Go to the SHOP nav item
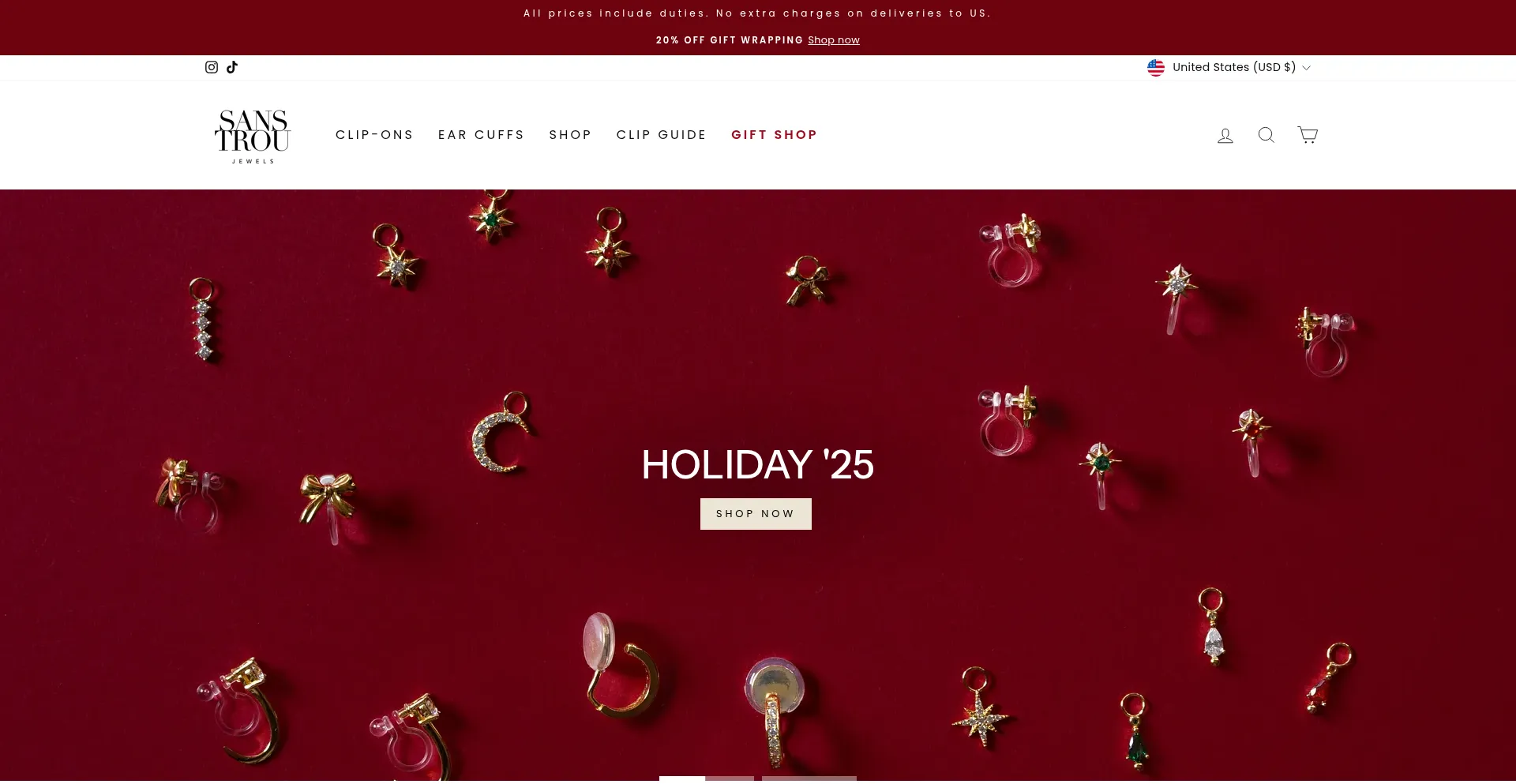 [x=570, y=135]
